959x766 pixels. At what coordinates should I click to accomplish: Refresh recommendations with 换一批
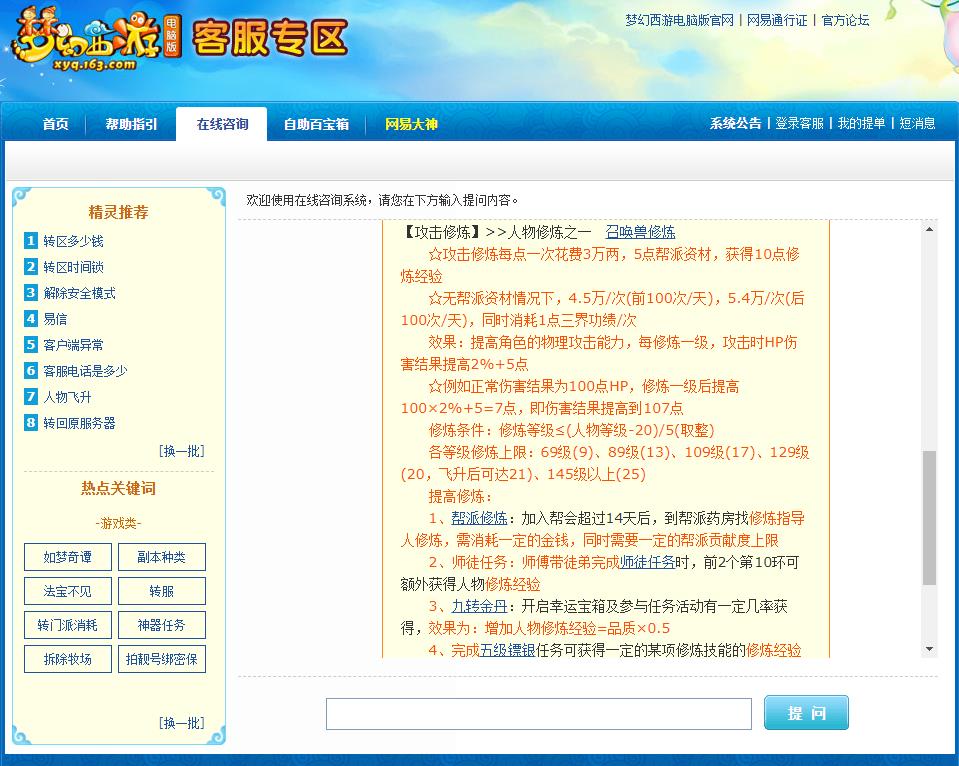180,450
